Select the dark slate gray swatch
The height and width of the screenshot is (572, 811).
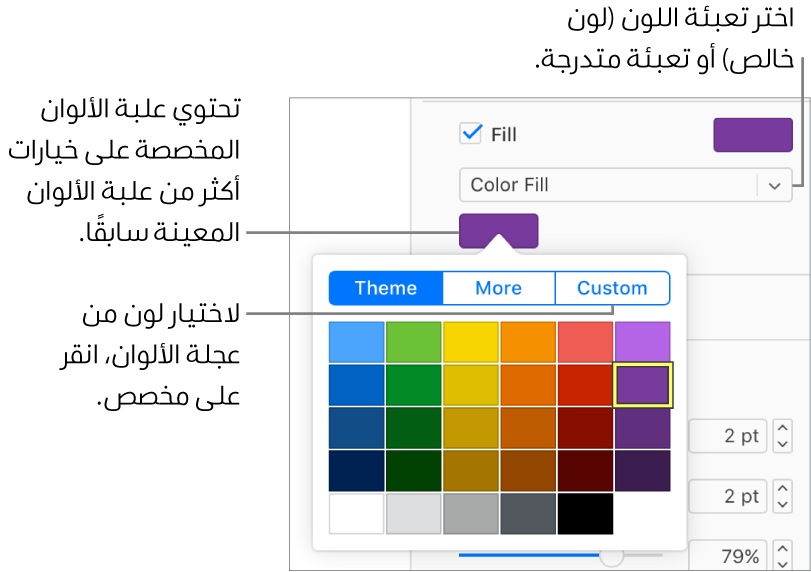click(x=528, y=514)
